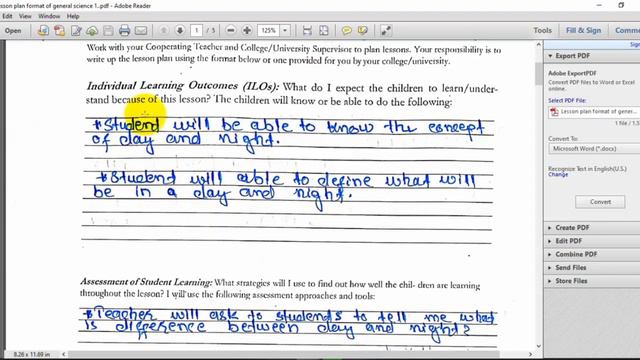Click the scroll down arrow of document scrollbar

click(539, 346)
